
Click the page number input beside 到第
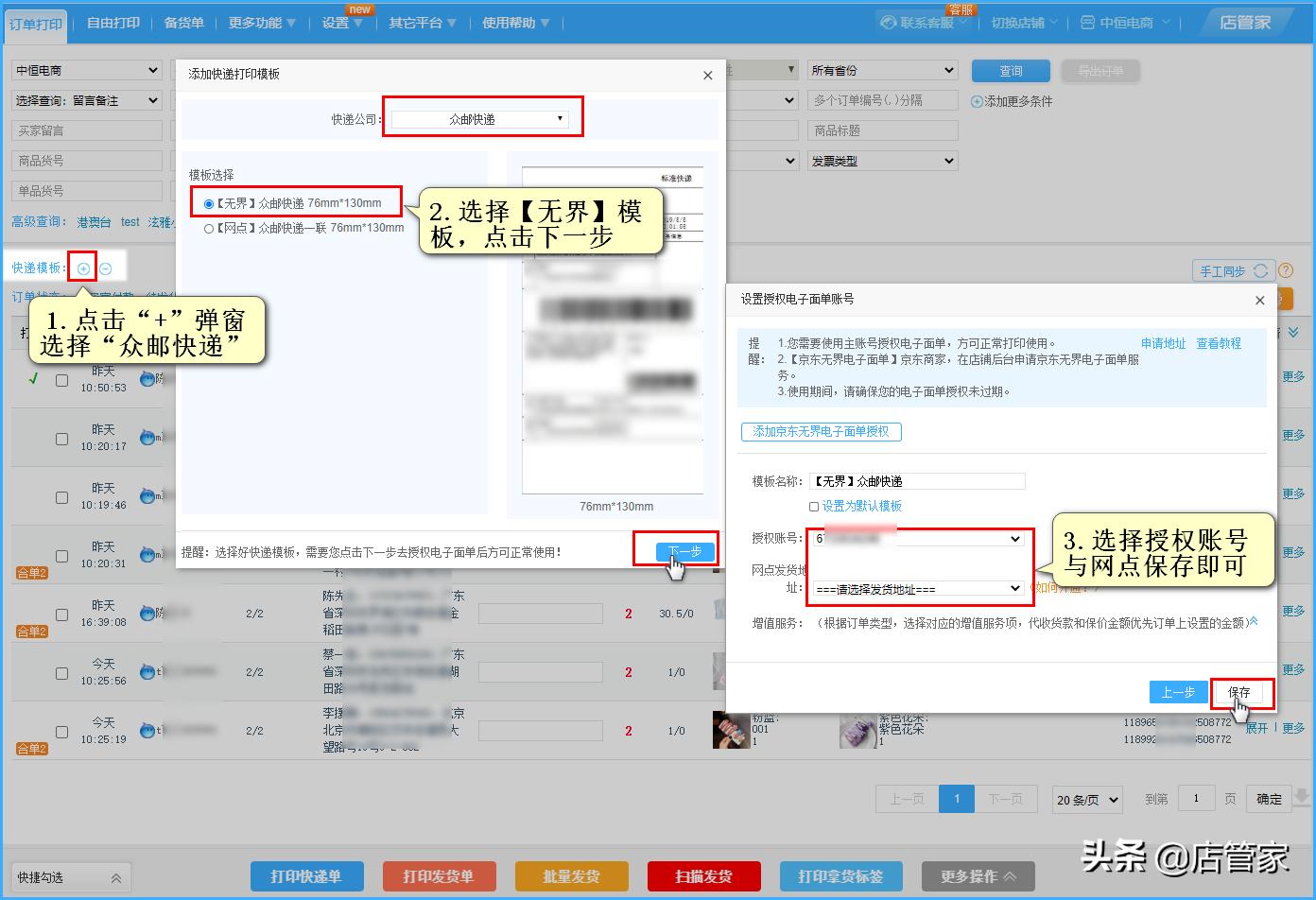[1196, 798]
